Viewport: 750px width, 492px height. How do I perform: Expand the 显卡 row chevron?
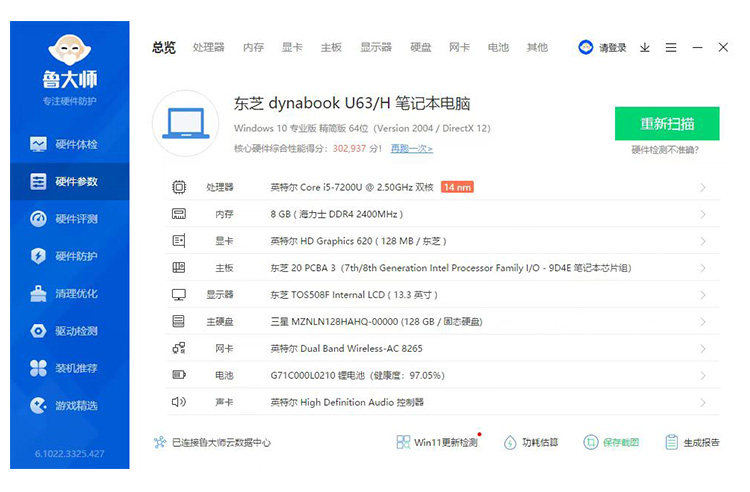coord(703,241)
